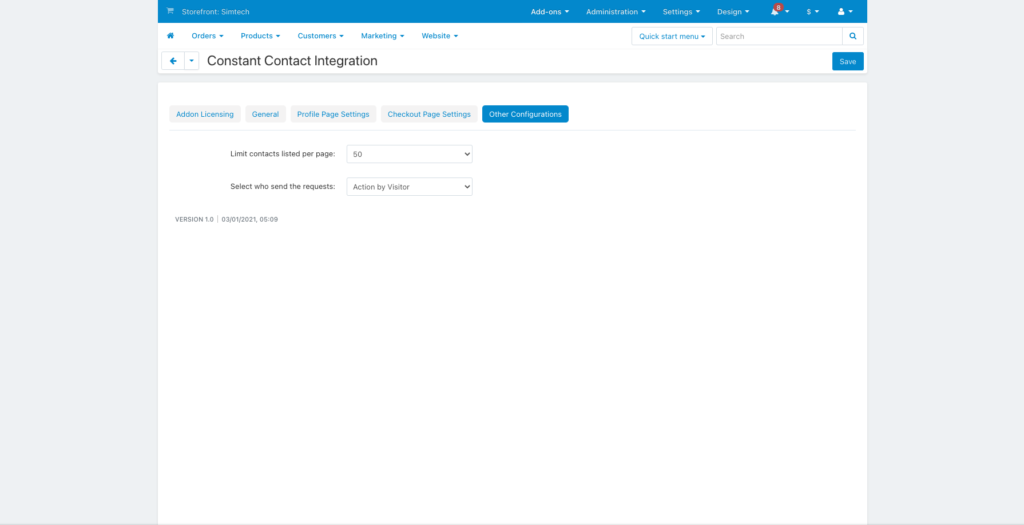Open the Select who send requests dropdown
The height and width of the screenshot is (525, 1024).
tap(409, 187)
